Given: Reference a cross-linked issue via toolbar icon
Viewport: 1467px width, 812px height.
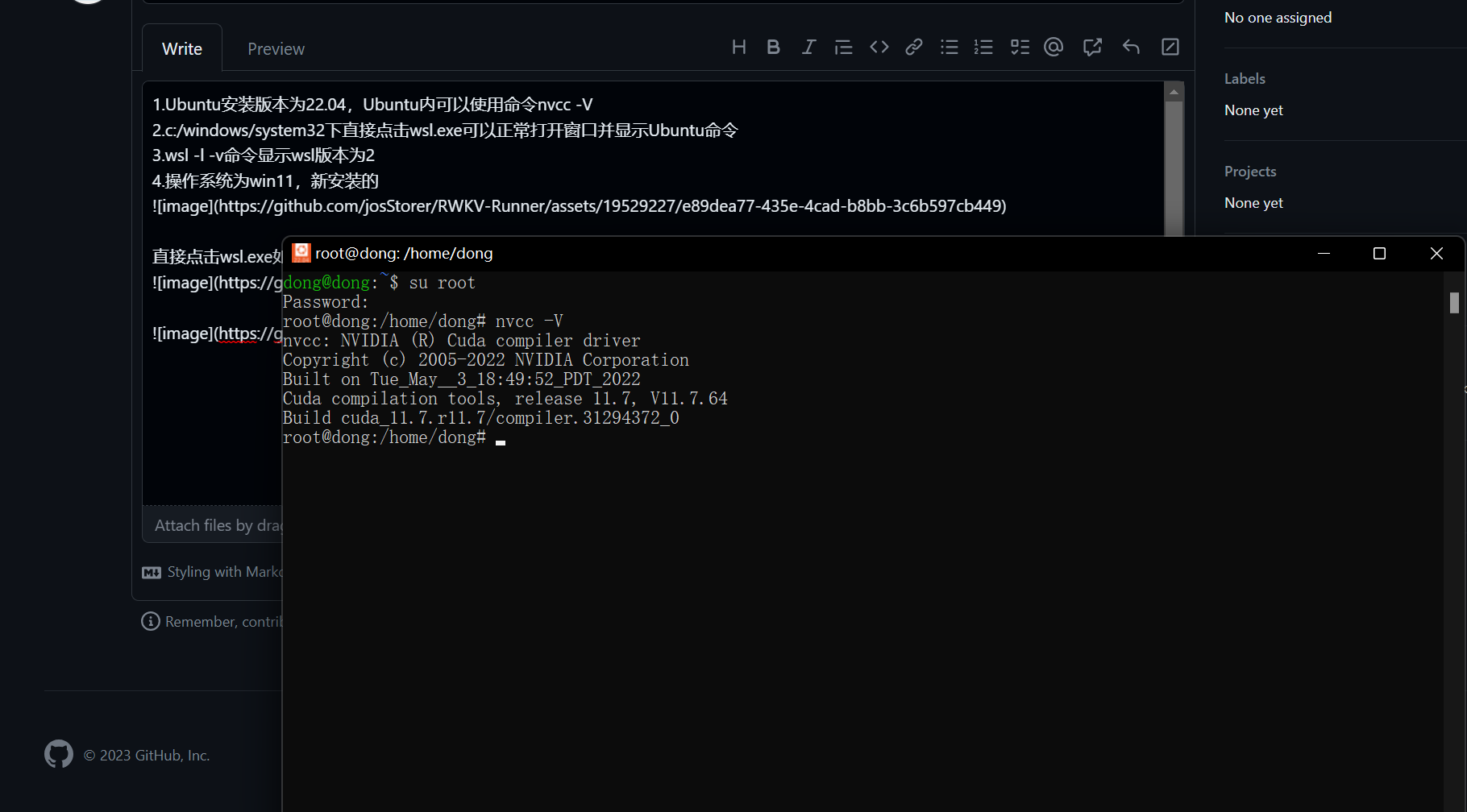Looking at the screenshot, I should [1092, 47].
